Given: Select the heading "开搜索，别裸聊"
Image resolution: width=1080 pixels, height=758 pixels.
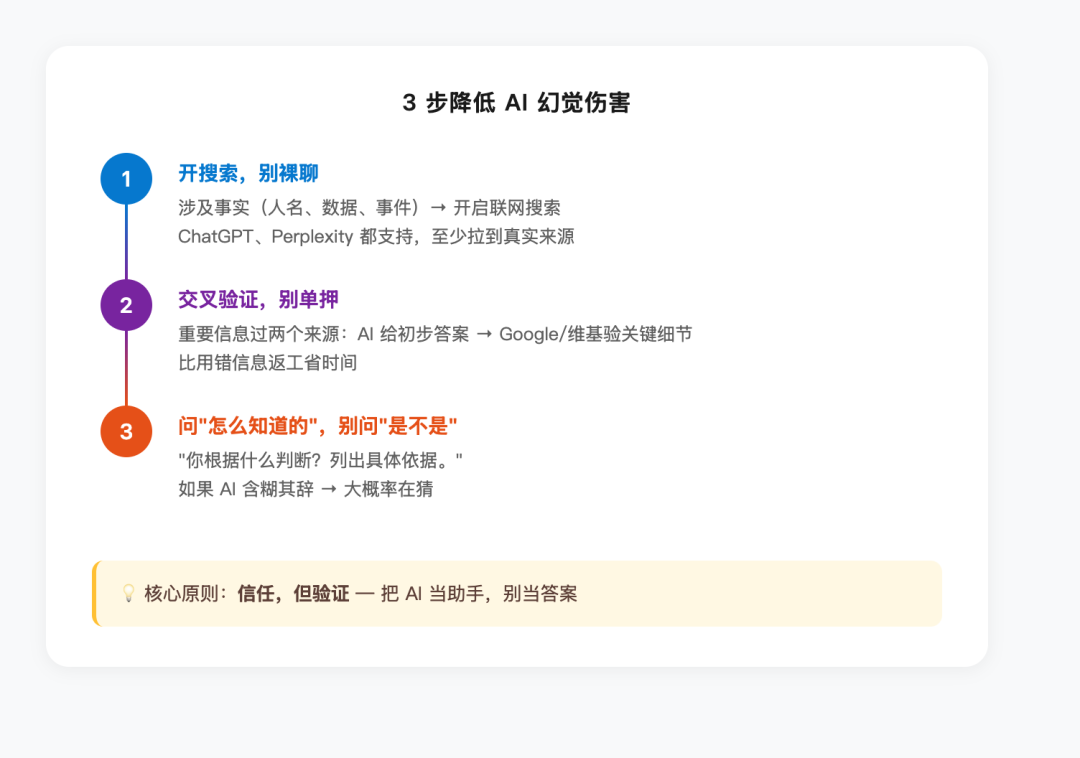Looking at the screenshot, I should pos(248,173).
